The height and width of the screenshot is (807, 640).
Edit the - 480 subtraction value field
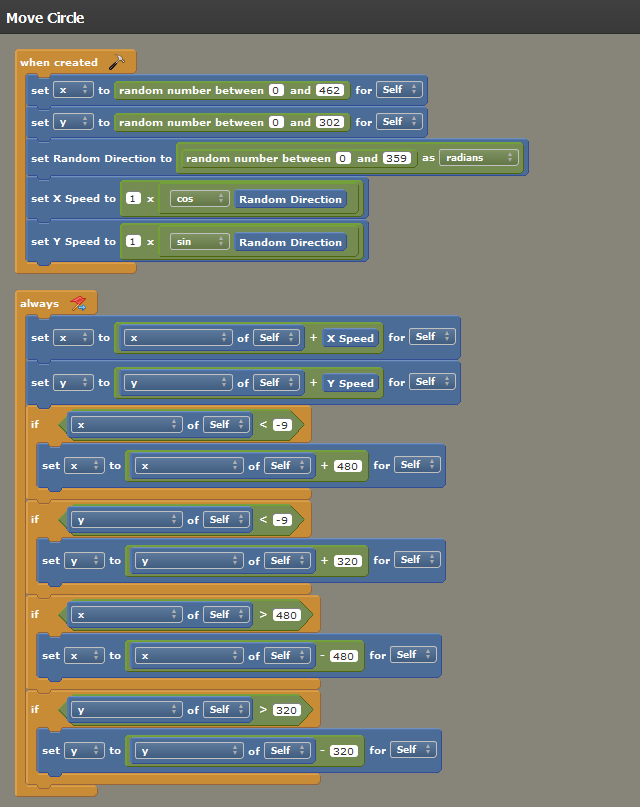pos(344,656)
